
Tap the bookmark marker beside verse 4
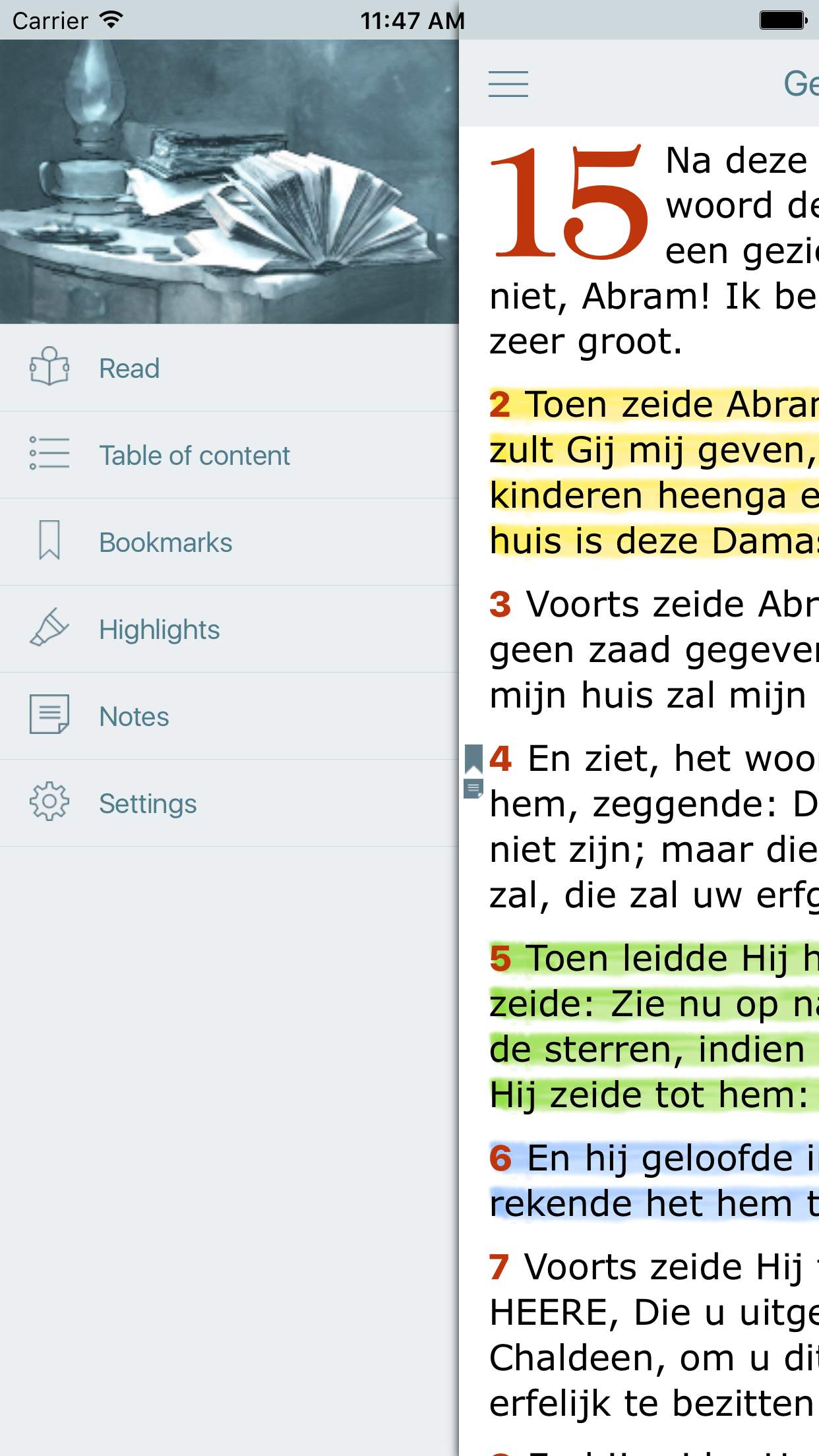(x=473, y=758)
